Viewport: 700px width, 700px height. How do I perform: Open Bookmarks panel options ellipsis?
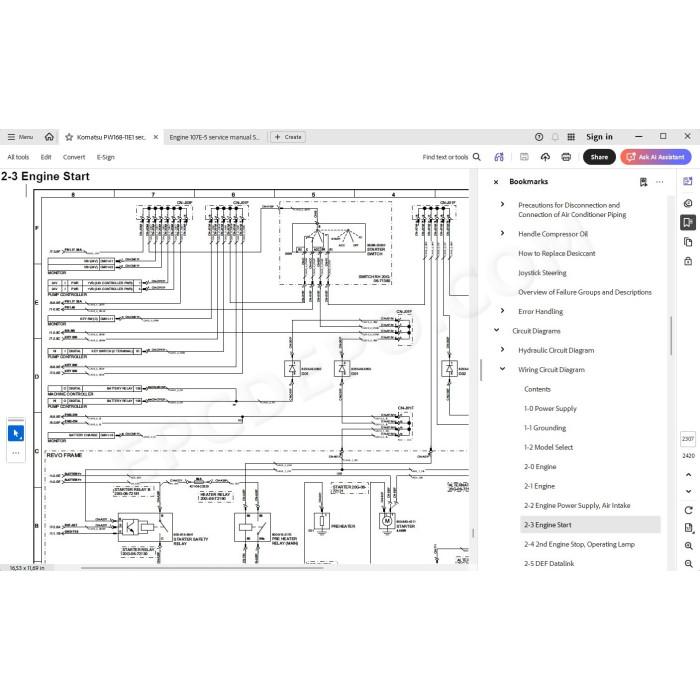pyautogui.click(x=659, y=182)
